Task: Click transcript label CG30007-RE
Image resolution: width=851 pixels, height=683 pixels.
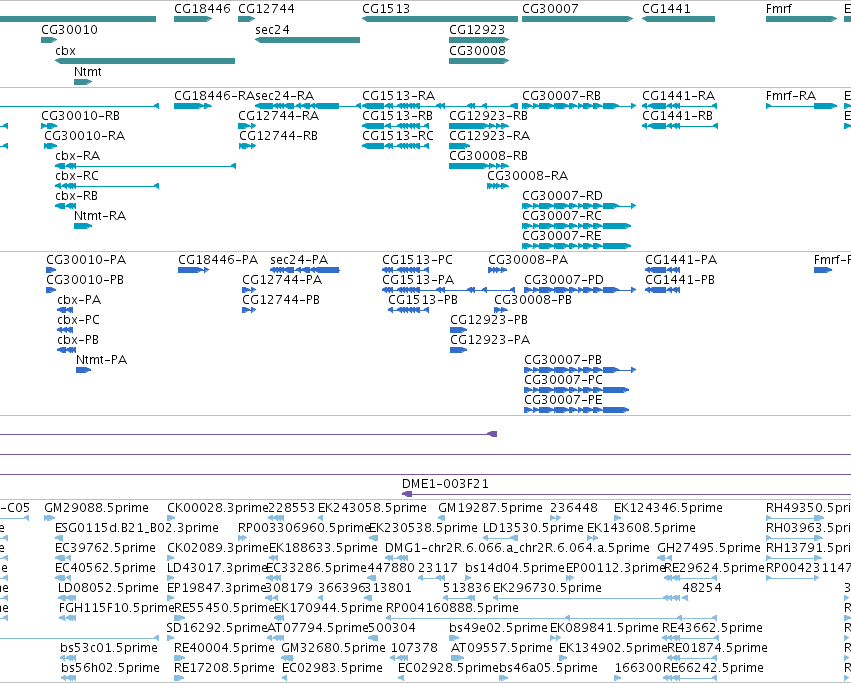Action: point(562,237)
